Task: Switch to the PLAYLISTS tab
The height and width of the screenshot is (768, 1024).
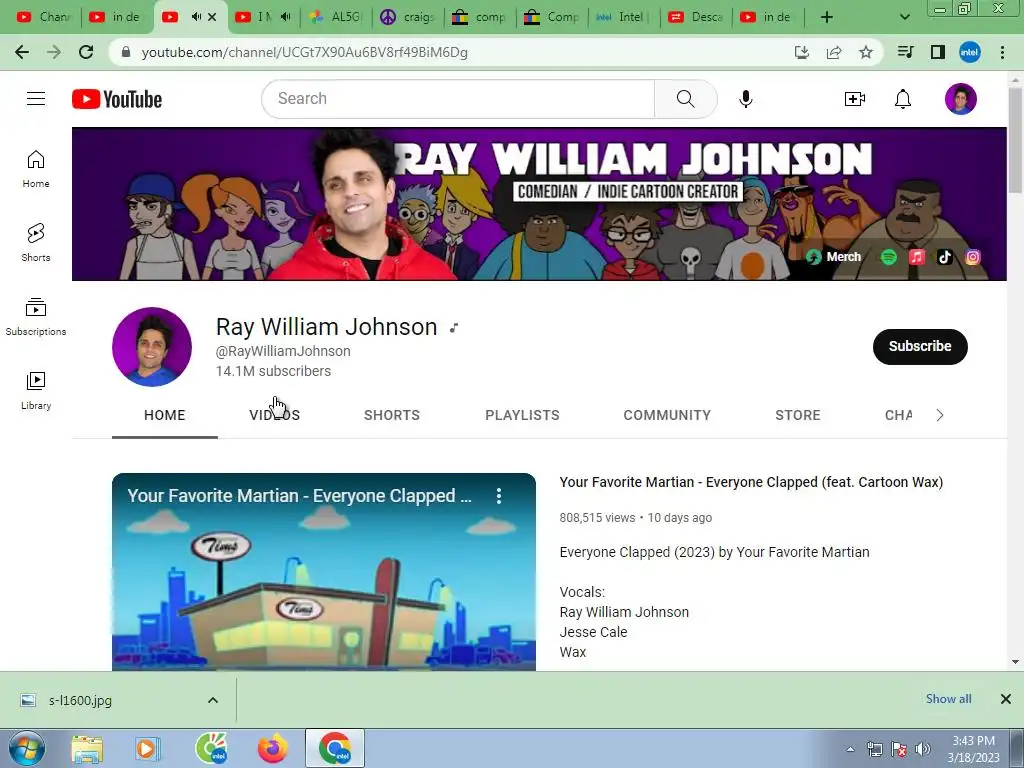Action: click(x=522, y=415)
